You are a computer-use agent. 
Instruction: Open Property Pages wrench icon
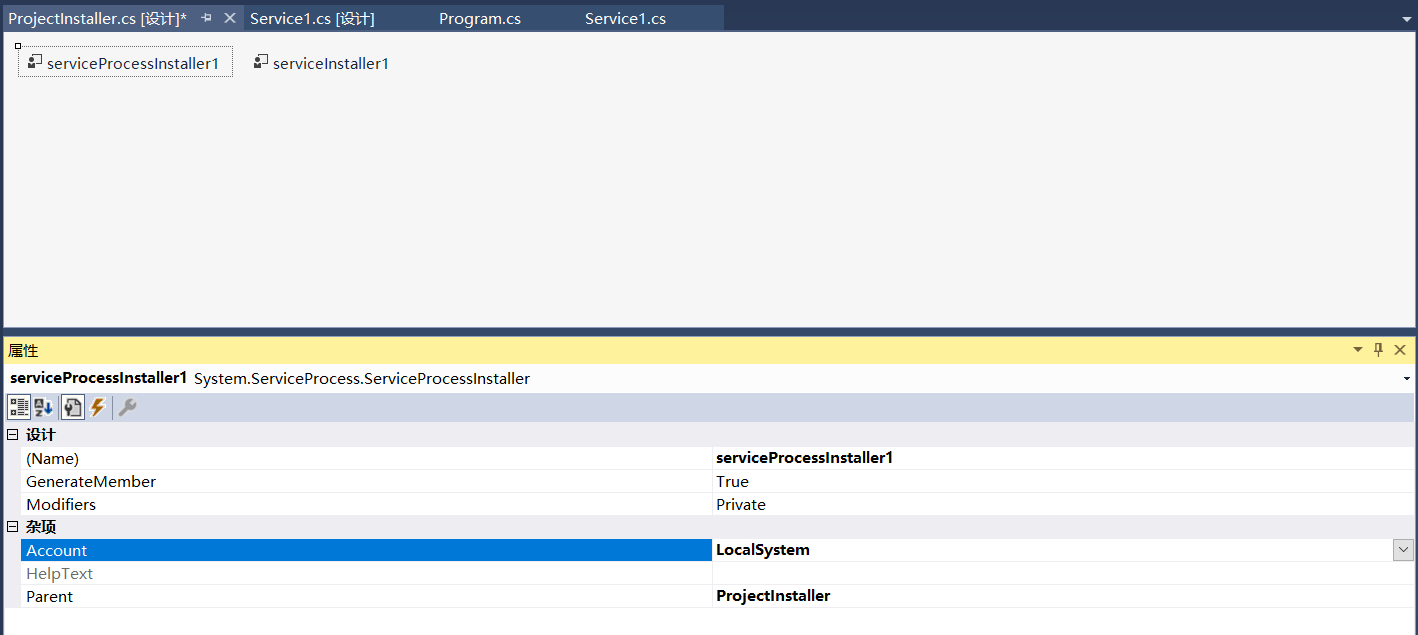127,407
